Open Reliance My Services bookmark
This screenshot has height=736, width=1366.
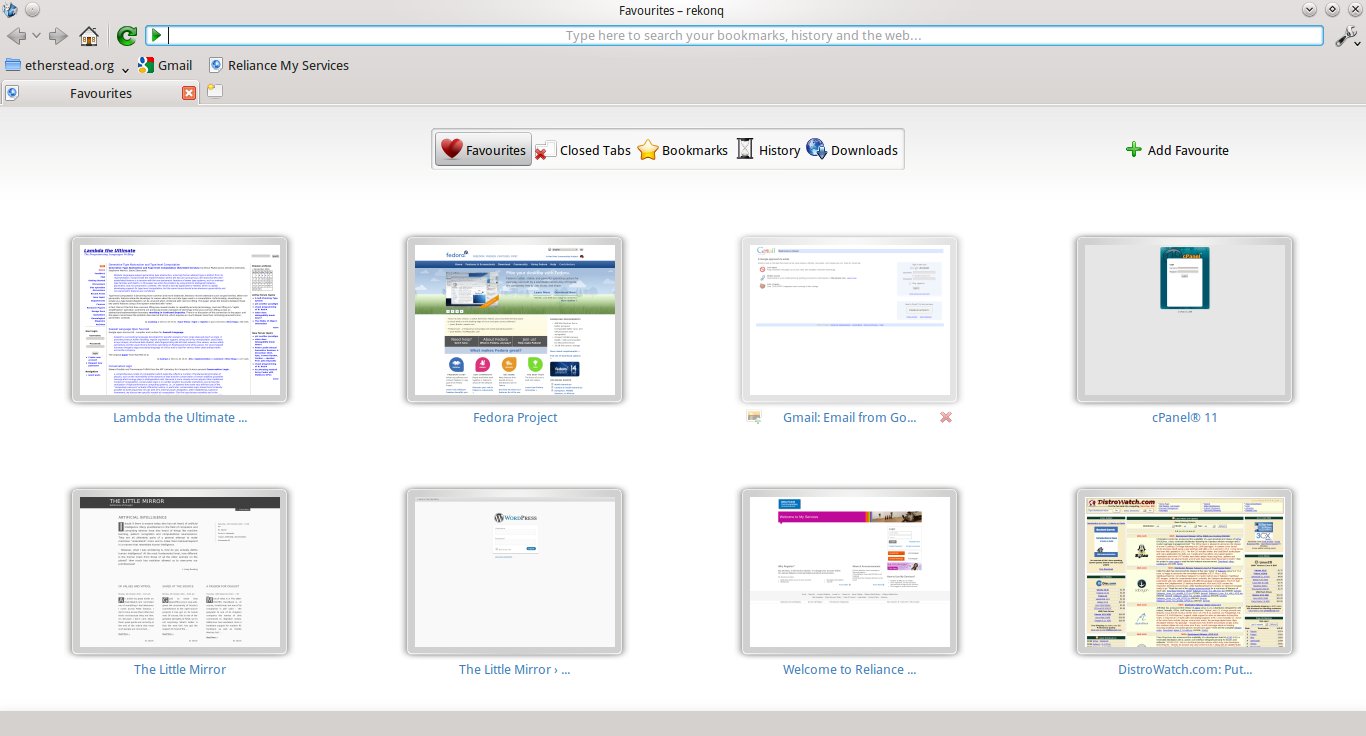(279, 65)
